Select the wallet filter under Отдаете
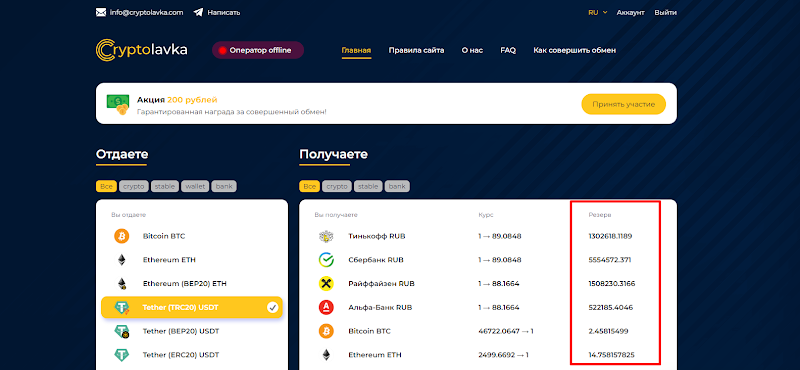800x370 pixels. (x=195, y=186)
